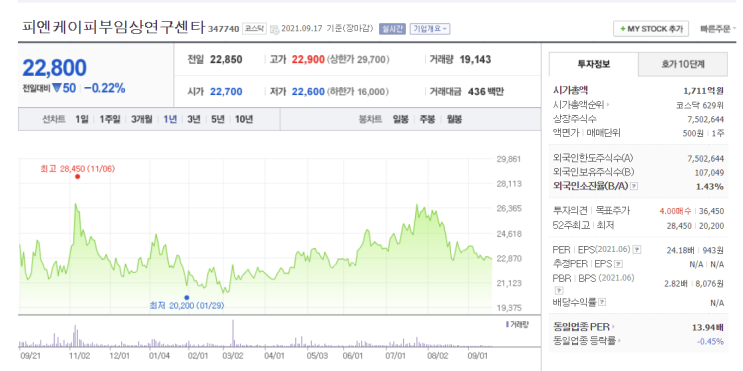Image resolution: width=743 pixels, height=371 pixels.
Task: Click the stock name 피엔케이피부임상연구센타
Action: coord(113,27)
